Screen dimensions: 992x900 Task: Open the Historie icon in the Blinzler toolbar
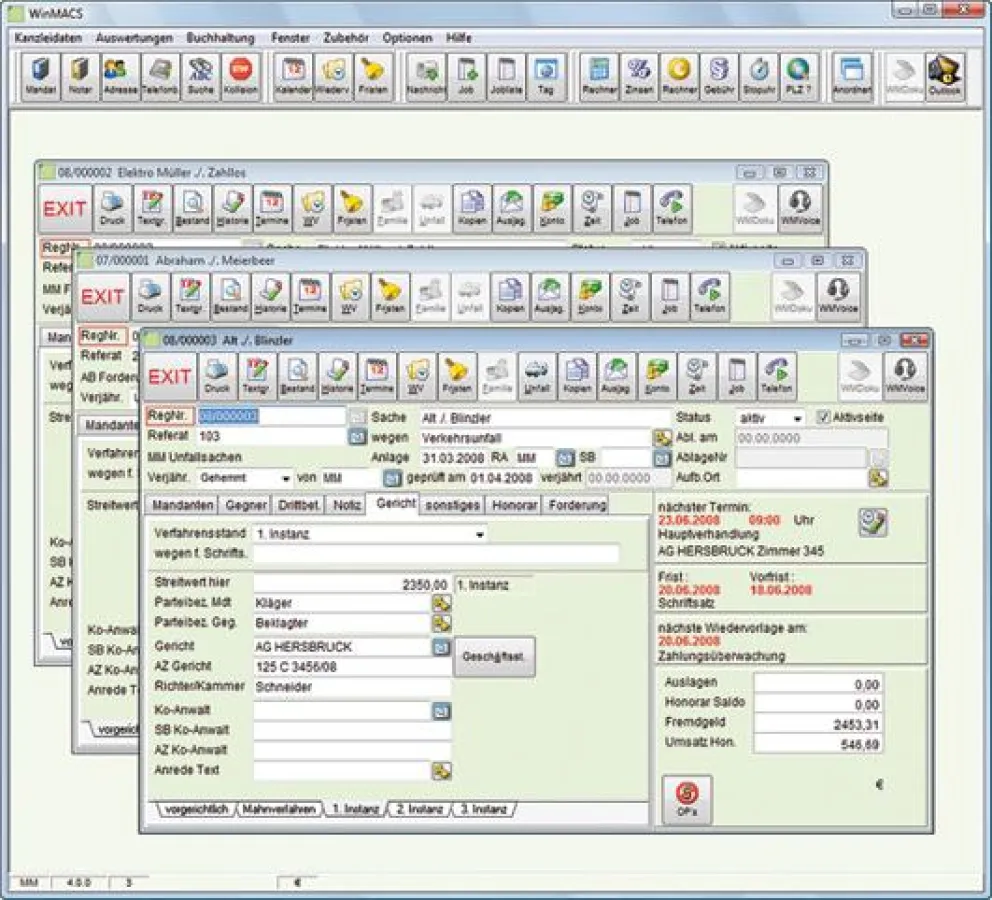(x=335, y=375)
